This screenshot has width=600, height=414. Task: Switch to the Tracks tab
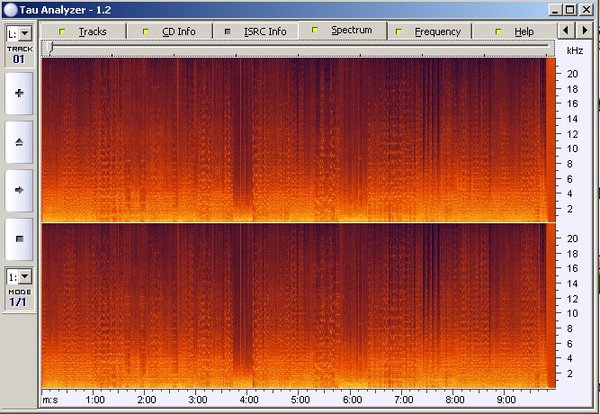click(x=83, y=31)
